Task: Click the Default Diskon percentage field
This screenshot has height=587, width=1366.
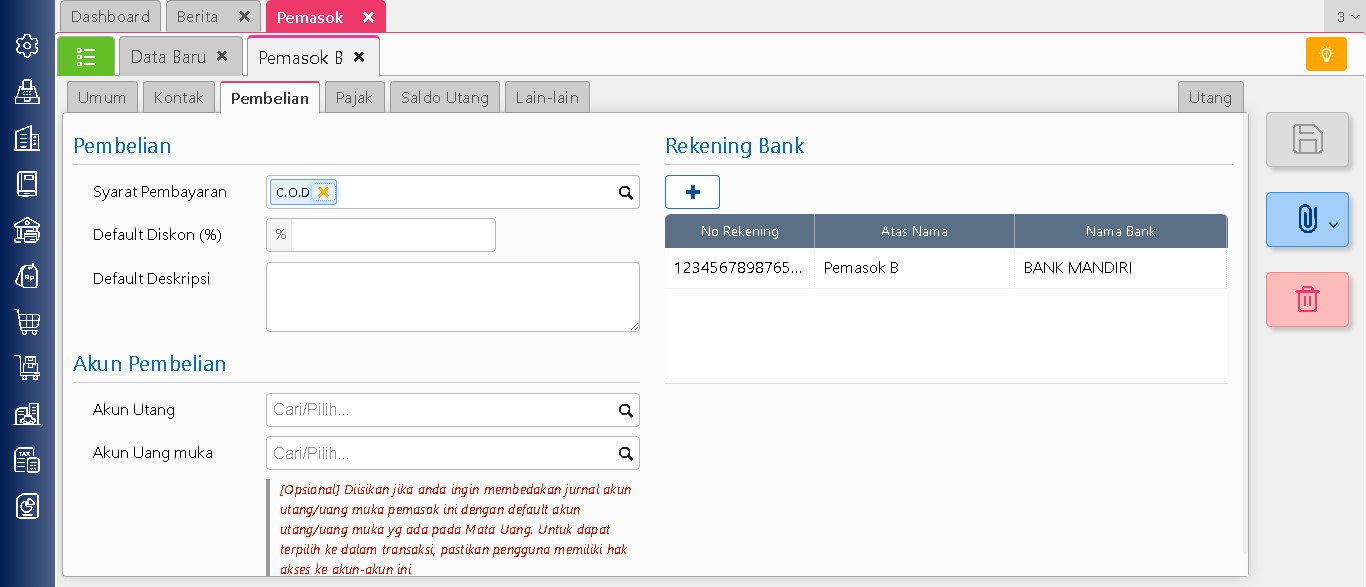Action: click(393, 235)
